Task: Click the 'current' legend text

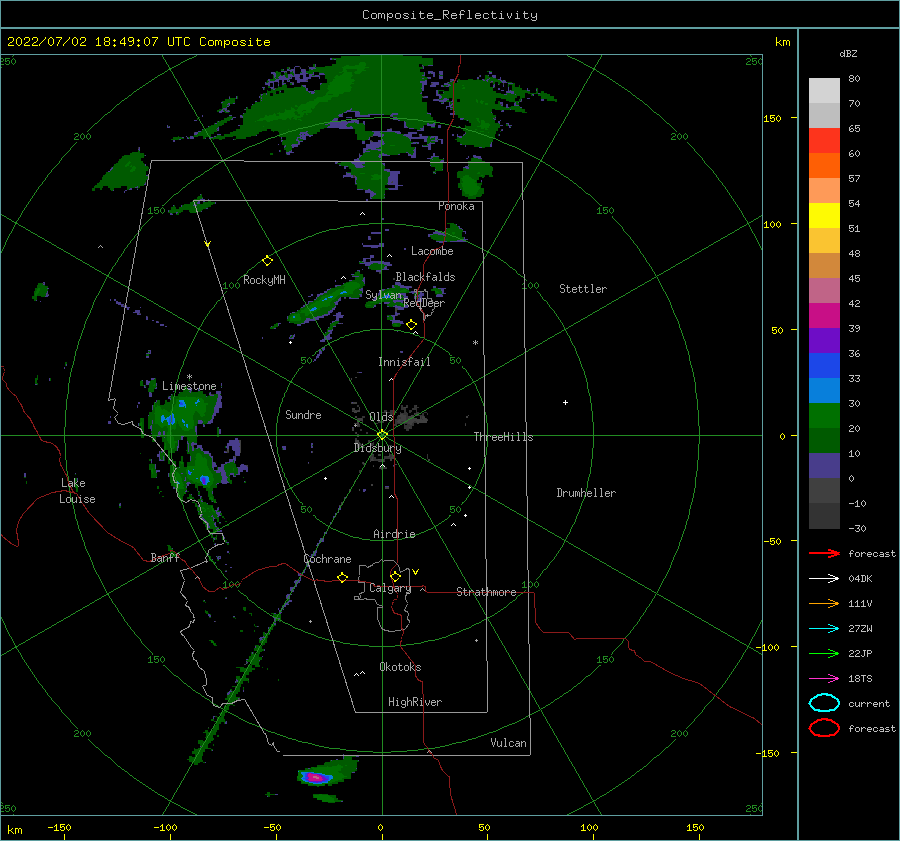Action: (x=869, y=704)
